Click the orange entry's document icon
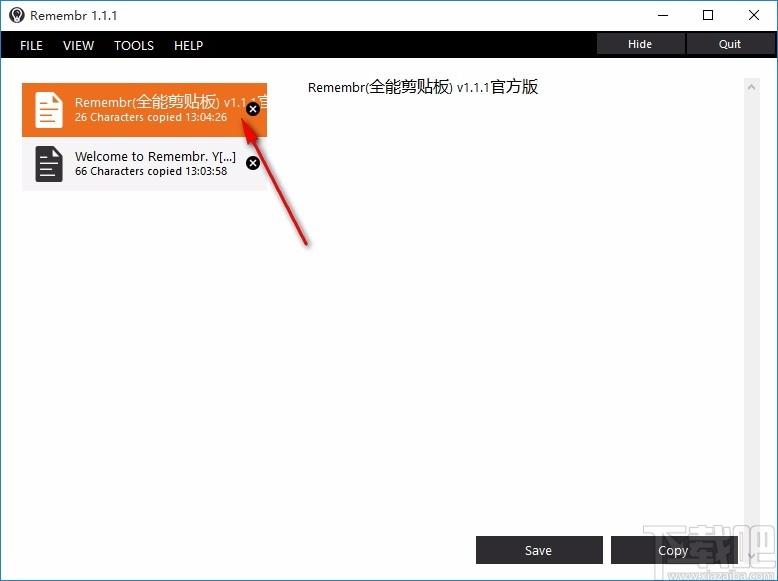 click(x=49, y=110)
